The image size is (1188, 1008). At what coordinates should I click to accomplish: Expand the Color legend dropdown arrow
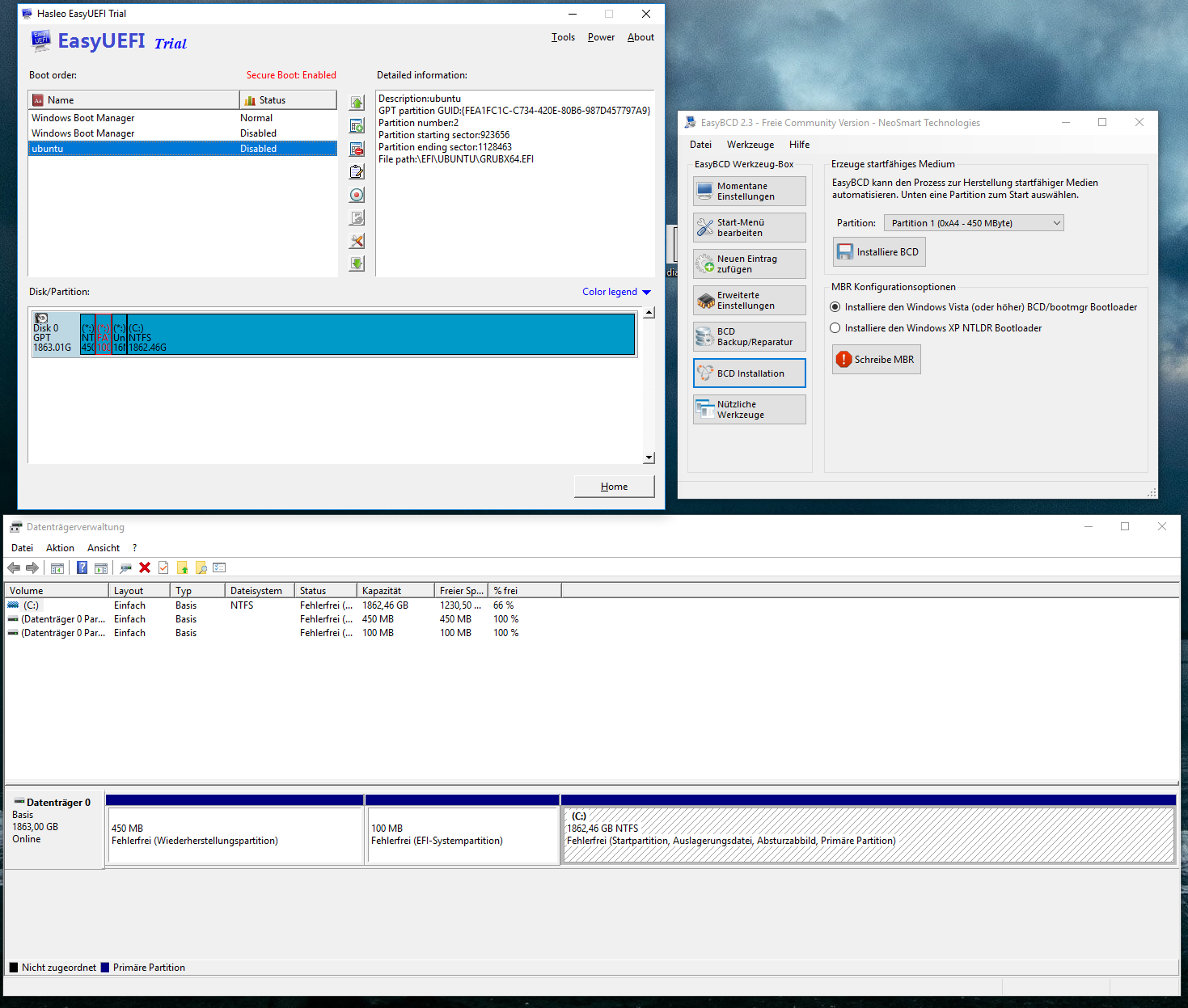pos(646,293)
